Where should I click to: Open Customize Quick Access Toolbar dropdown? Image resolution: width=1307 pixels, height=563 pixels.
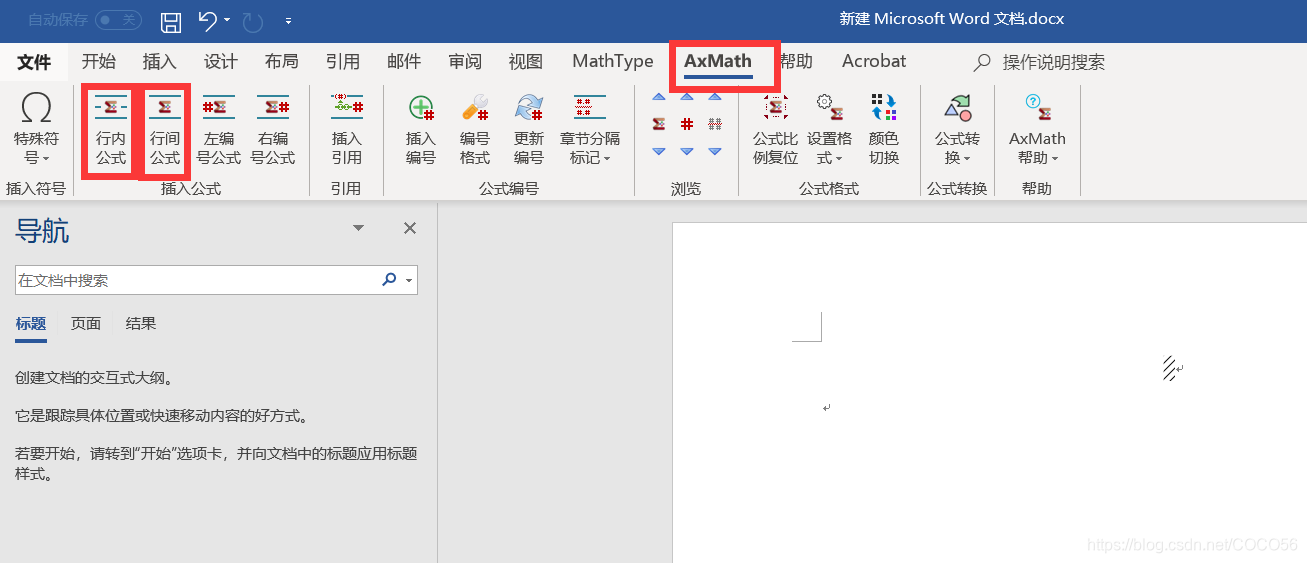tap(289, 20)
